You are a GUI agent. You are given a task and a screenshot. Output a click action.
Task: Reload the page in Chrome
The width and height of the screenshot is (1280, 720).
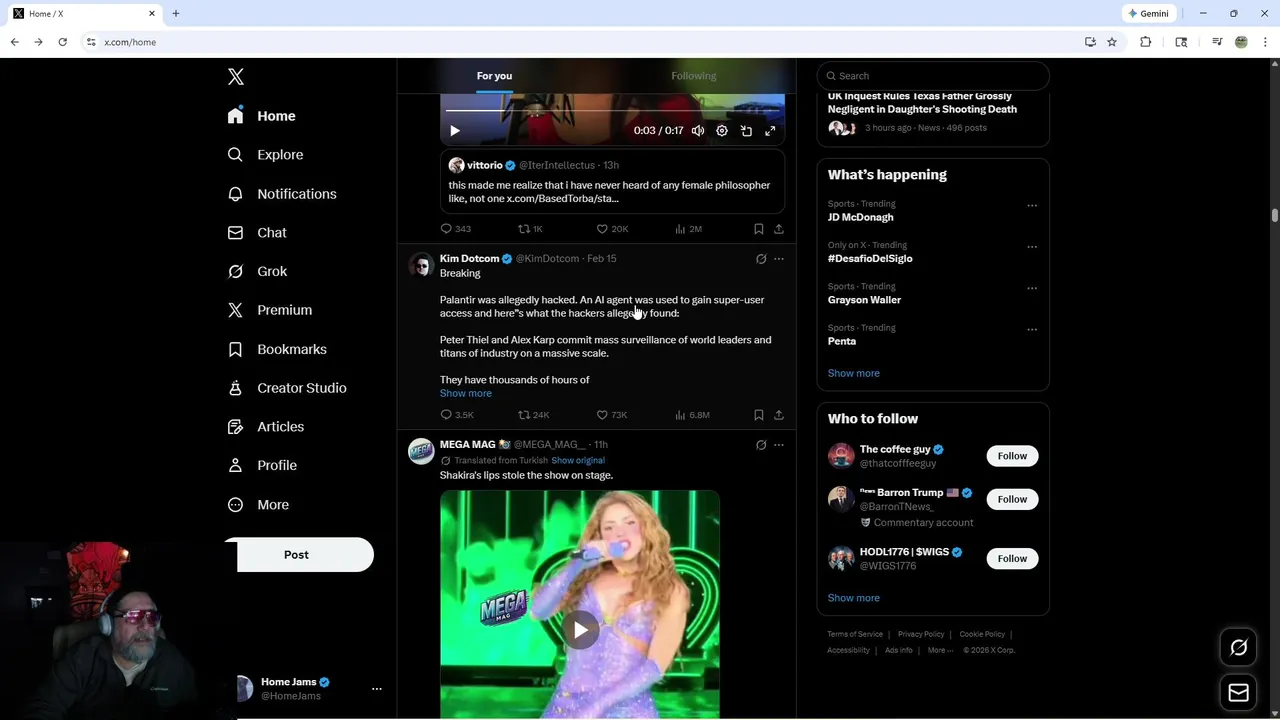[x=62, y=42]
